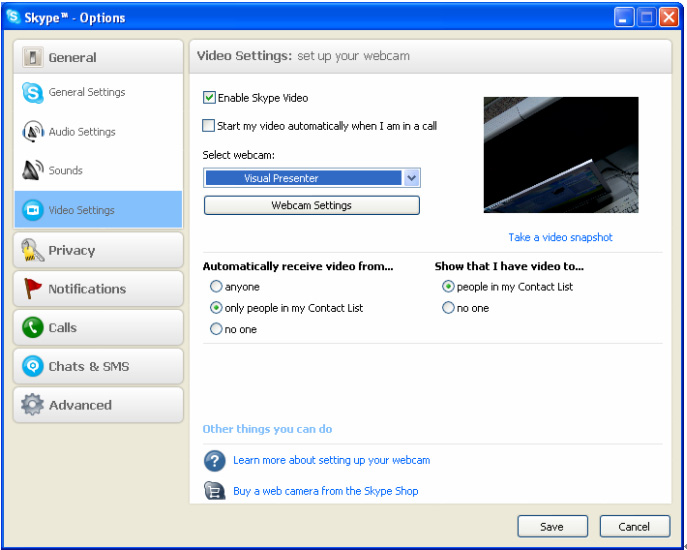Minimize the Skype Options window

pyautogui.click(x=623, y=18)
